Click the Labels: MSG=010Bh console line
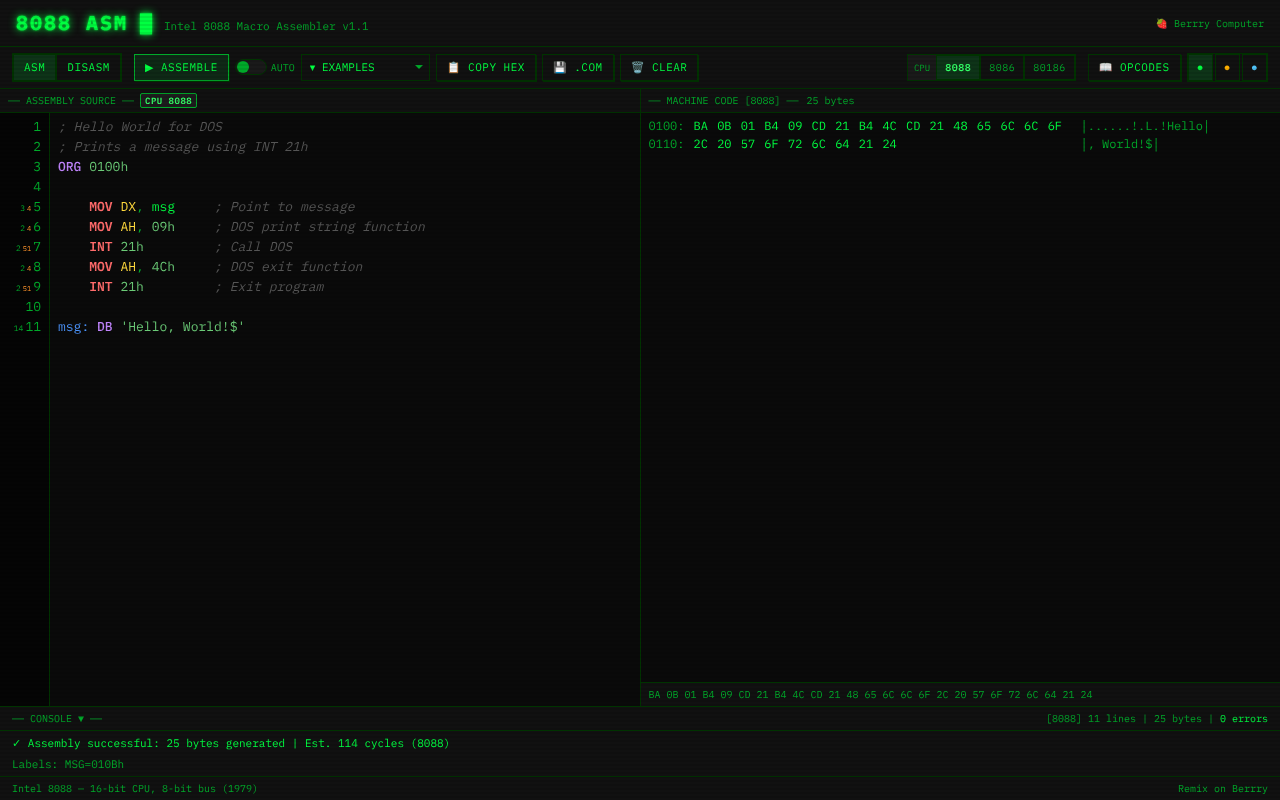 coord(68,765)
